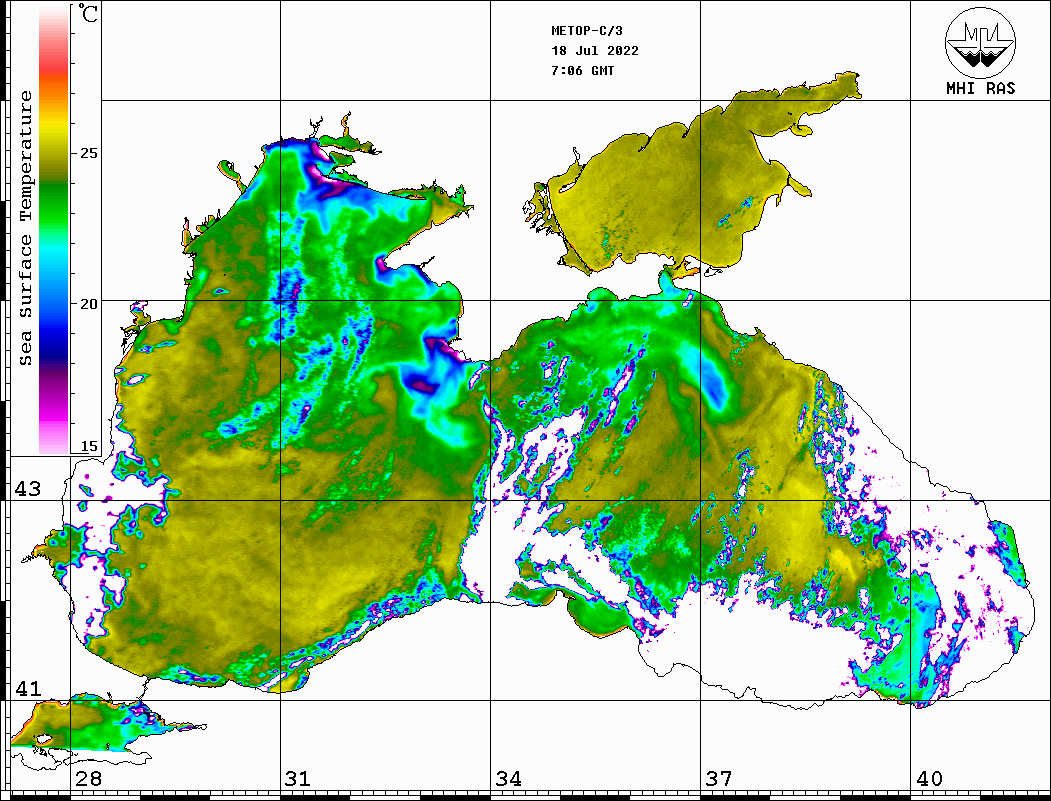1051x801 pixels.
Task: Click the '20' tick on the color scale
Action: (x=88, y=304)
